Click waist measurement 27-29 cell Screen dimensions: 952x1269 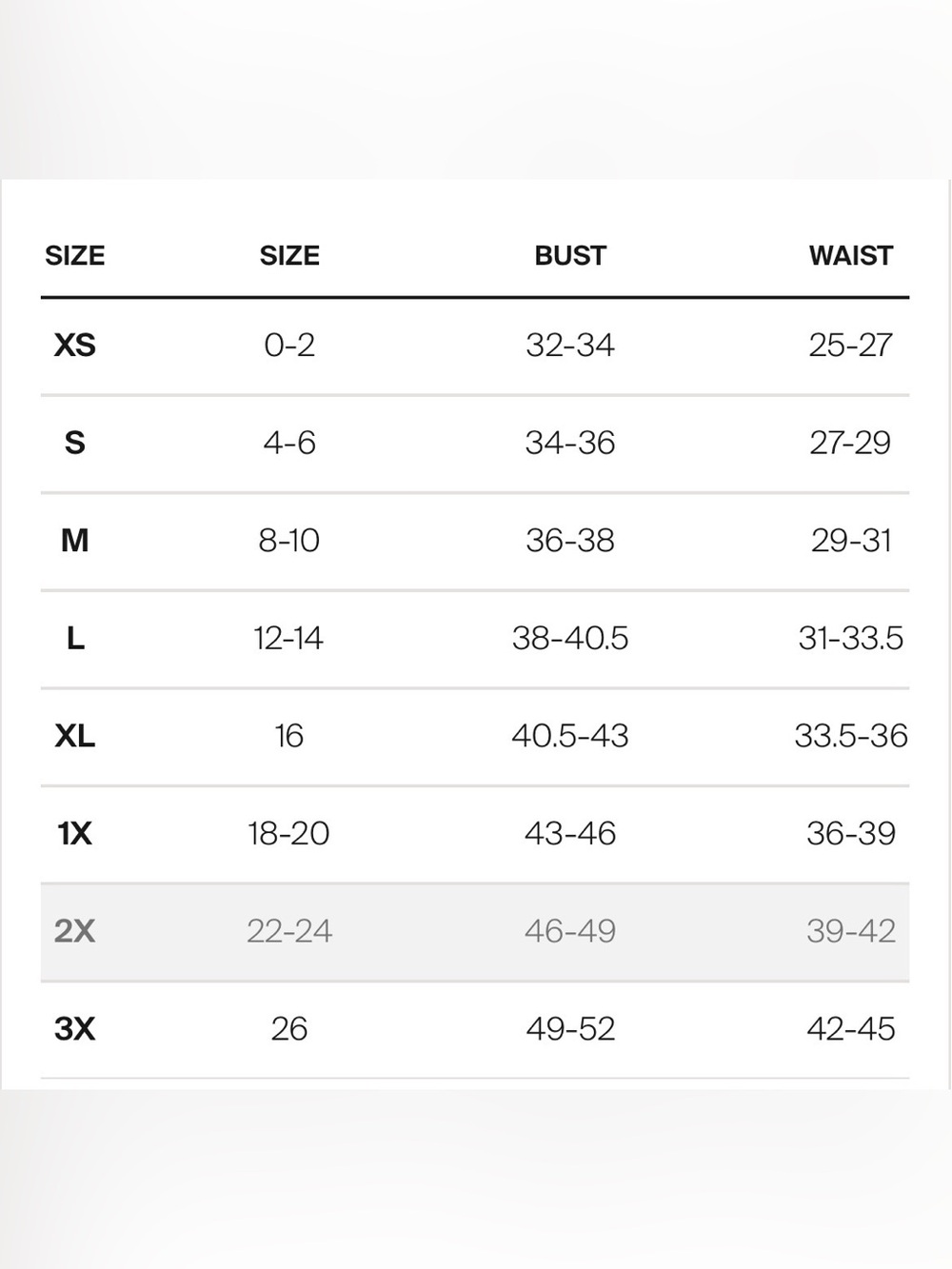click(x=850, y=443)
